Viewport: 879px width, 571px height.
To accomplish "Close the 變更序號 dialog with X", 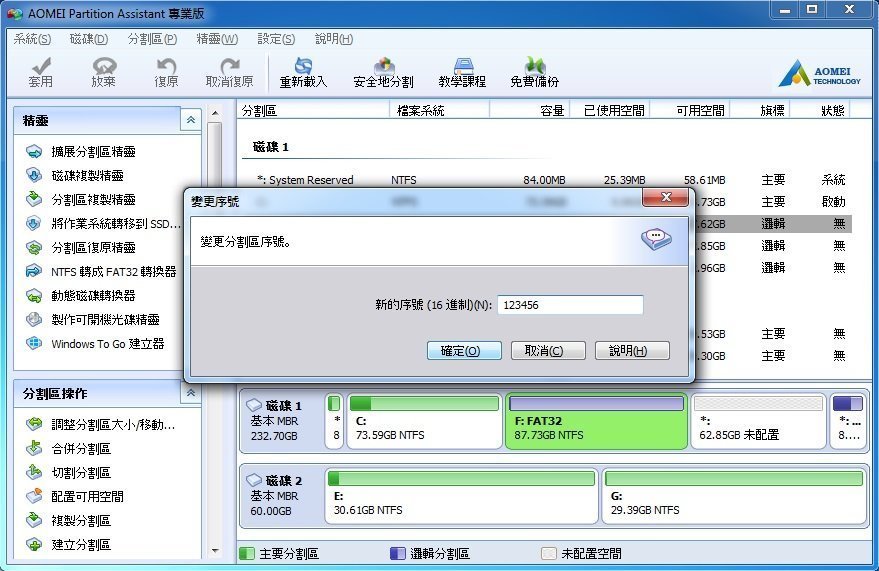I will click(x=665, y=197).
